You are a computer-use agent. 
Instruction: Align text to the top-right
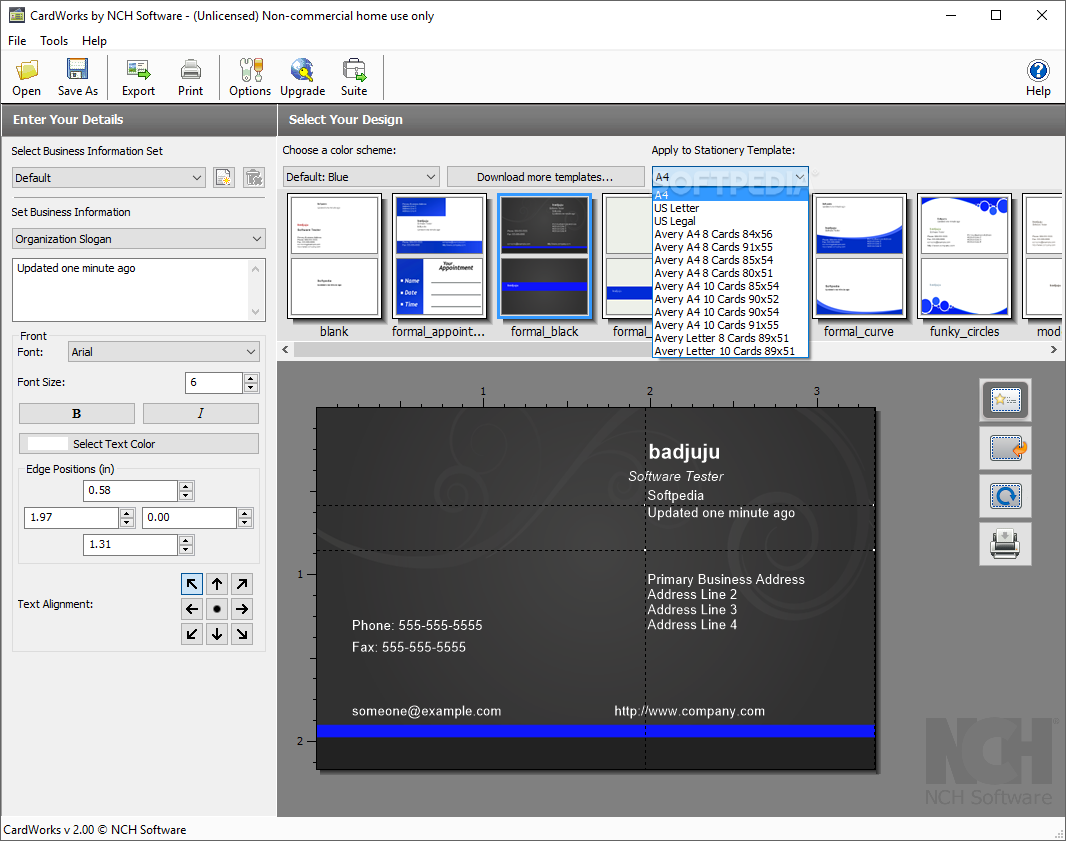click(x=242, y=584)
